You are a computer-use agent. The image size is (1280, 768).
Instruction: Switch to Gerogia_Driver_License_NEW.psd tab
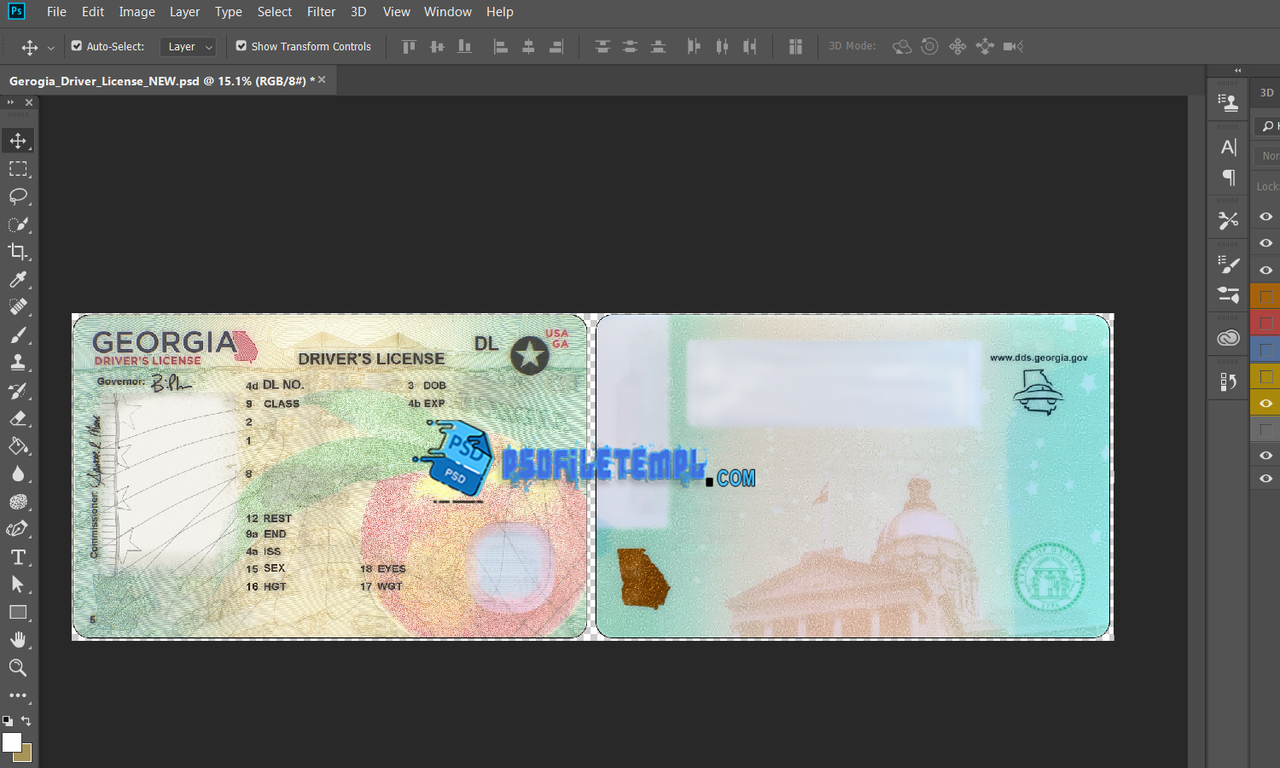coord(161,81)
